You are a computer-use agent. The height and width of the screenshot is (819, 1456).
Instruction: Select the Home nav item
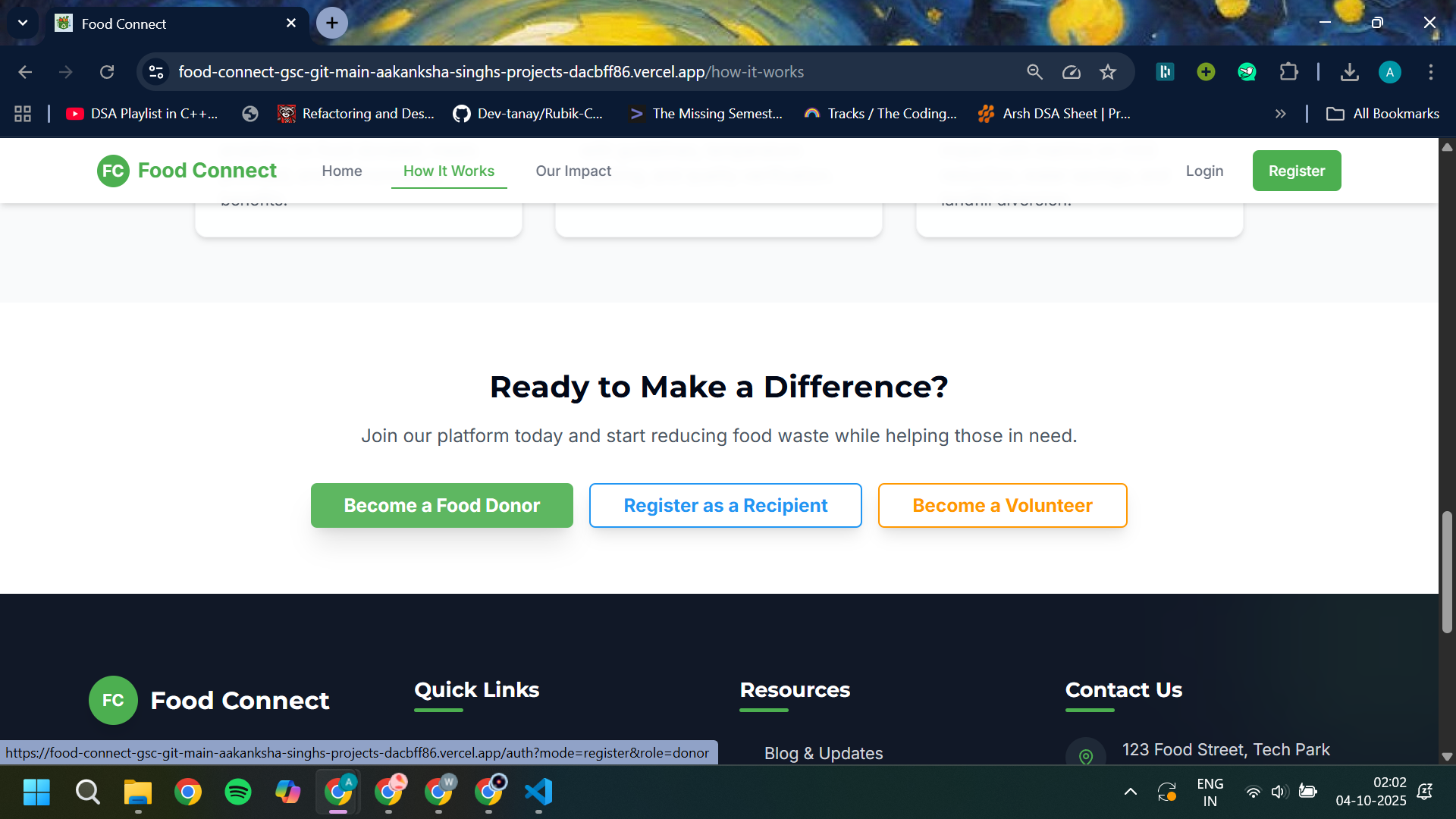(342, 171)
